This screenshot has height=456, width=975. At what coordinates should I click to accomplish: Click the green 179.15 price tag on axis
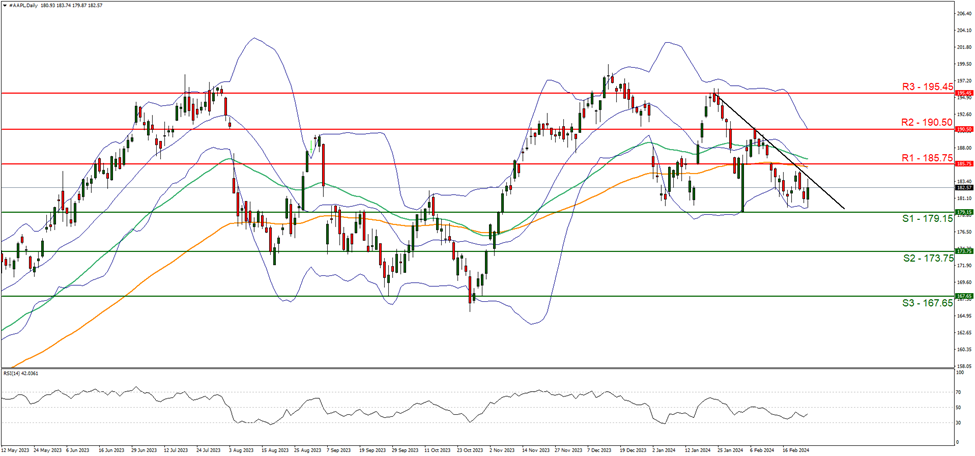click(964, 212)
